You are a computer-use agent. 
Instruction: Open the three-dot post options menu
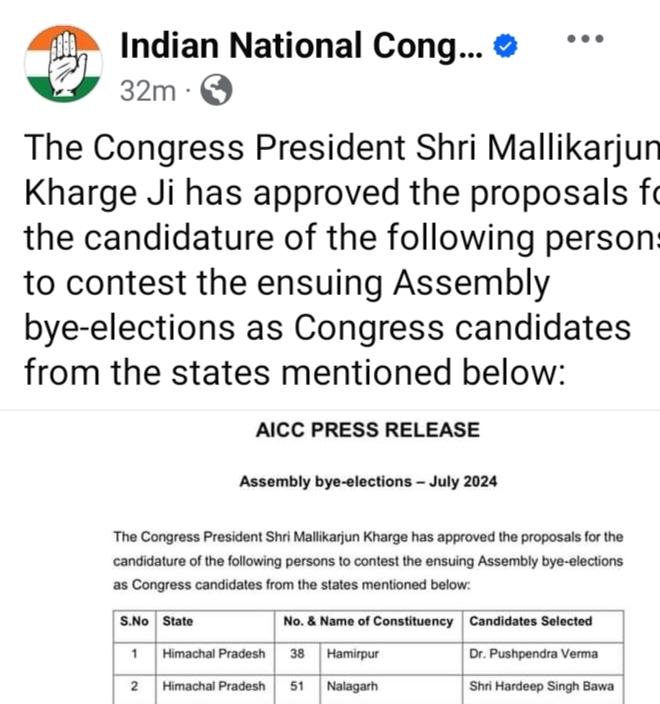click(x=585, y=39)
